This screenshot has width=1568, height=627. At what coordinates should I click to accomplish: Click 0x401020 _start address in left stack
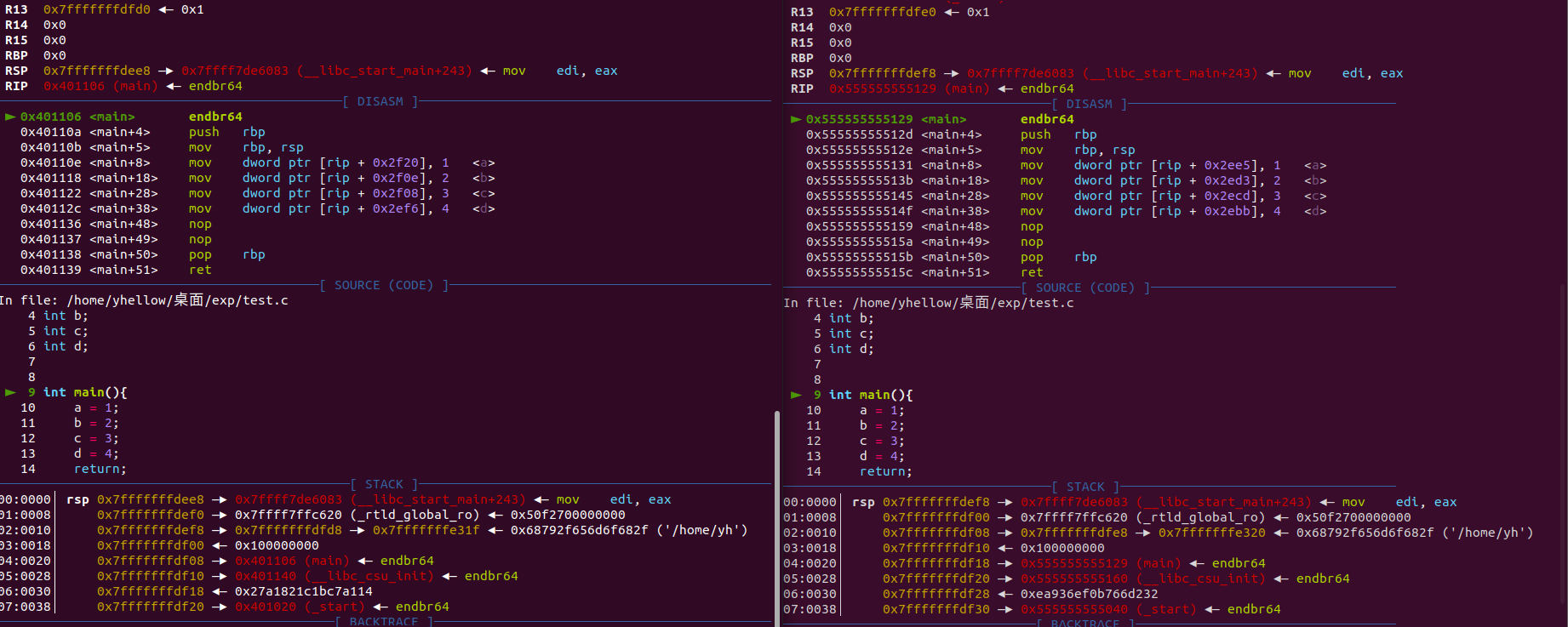click(266, 607)
